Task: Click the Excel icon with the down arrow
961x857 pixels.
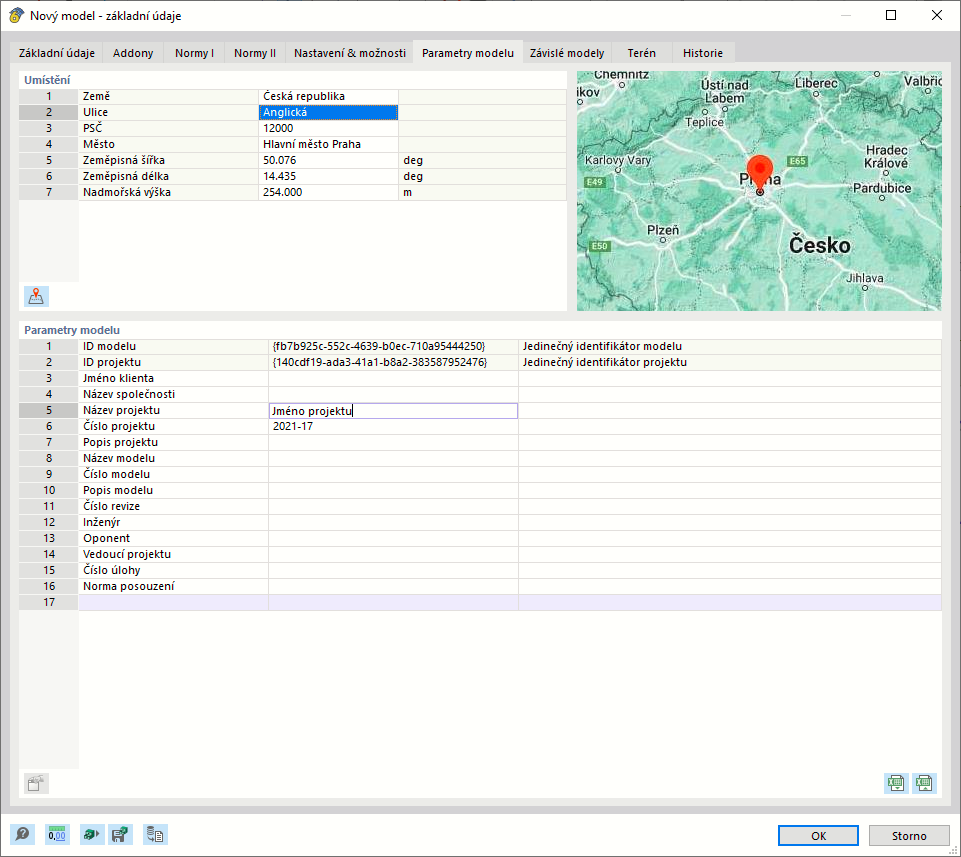Action: coord(896,783)
